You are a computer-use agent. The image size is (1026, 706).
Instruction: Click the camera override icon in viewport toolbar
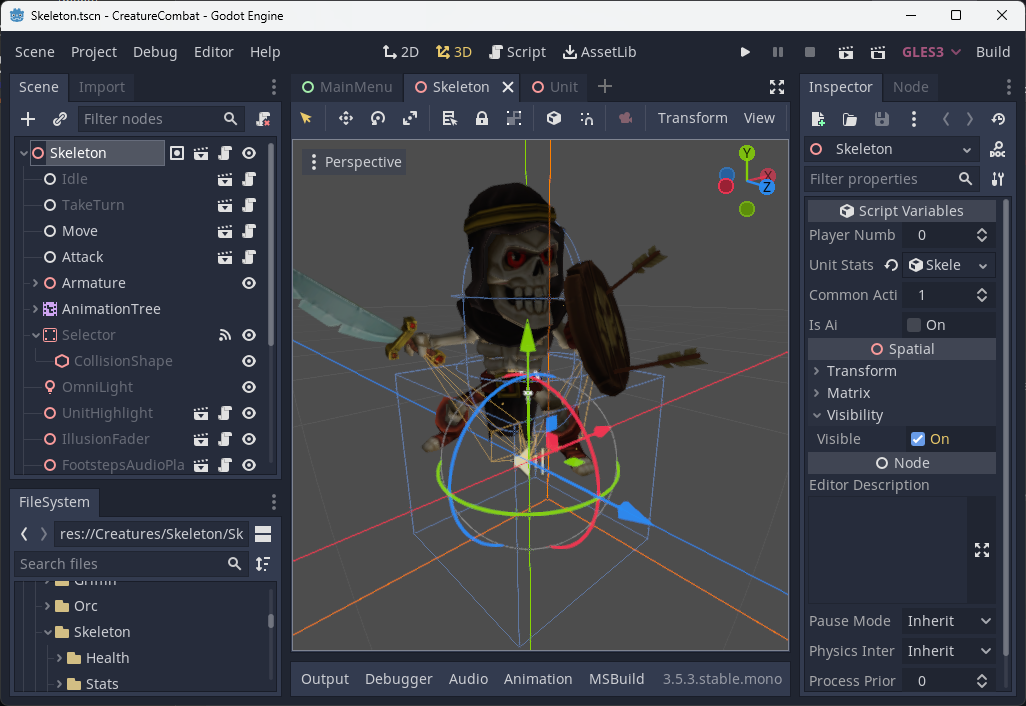626,118
